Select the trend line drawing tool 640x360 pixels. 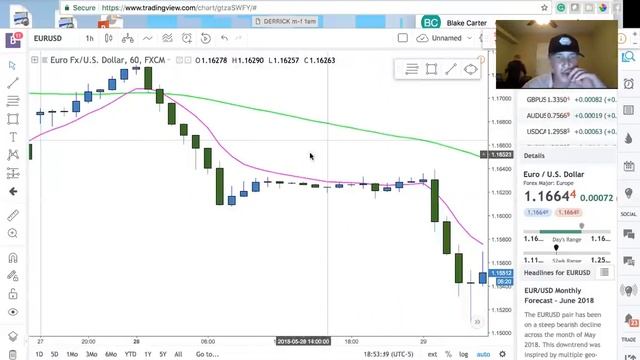click(13, 83)
